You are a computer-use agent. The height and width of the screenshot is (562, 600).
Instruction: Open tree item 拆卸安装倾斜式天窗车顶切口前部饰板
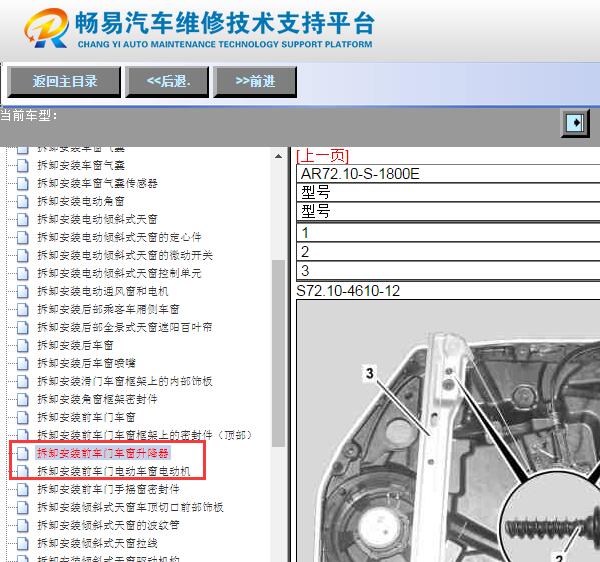130,507
